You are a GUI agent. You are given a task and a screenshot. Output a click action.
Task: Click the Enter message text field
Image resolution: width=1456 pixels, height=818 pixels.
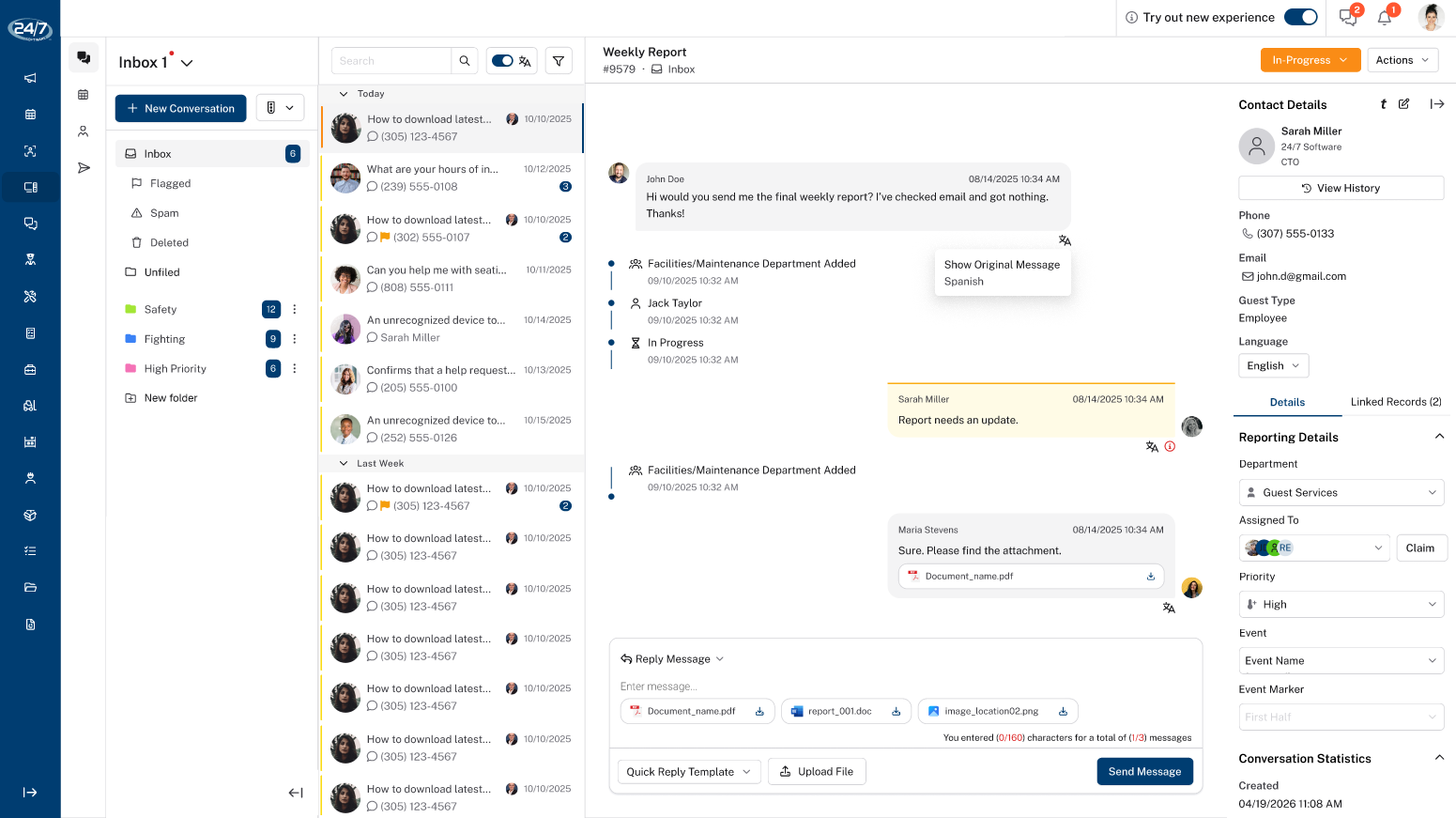pos(906,687)
